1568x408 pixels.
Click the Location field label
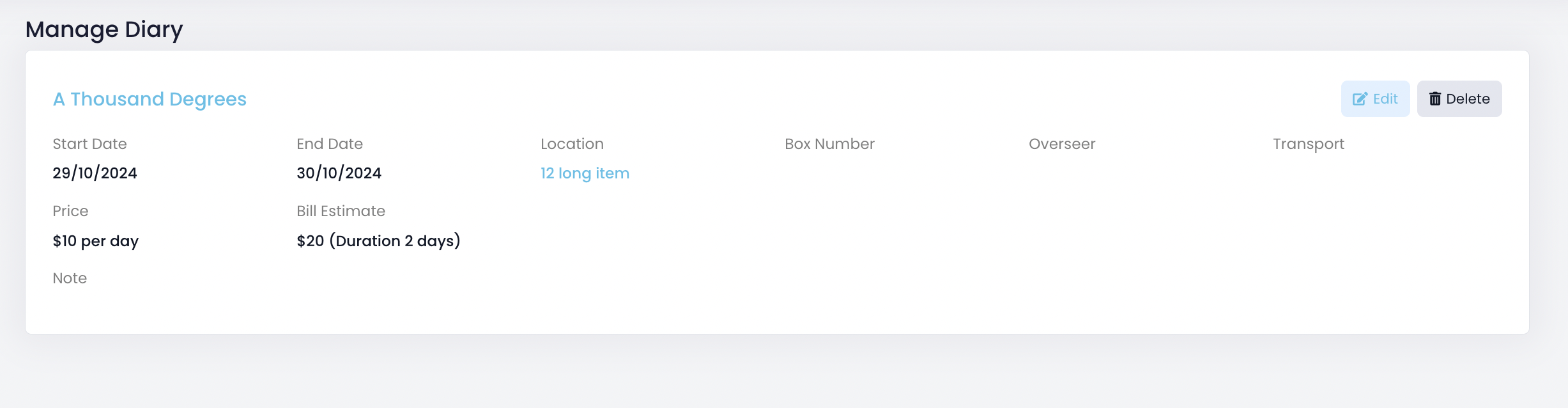click(572, 144)
